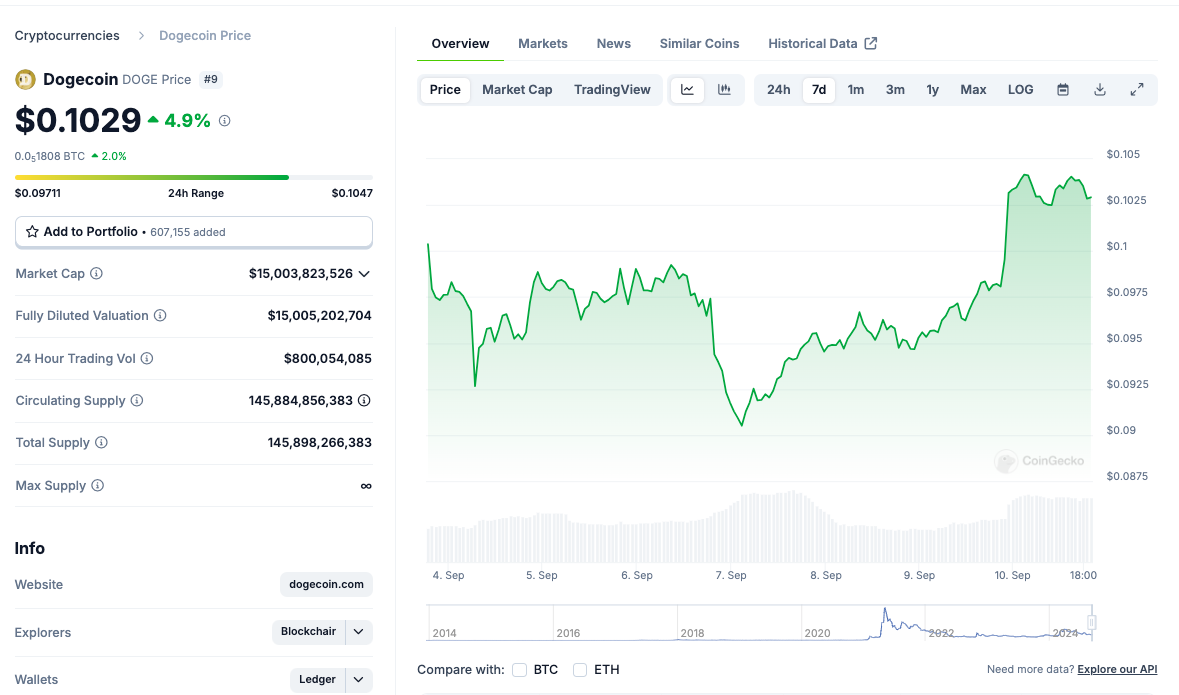Show Fully Diluted Valuation info icon
1179x695 pixels.
point(160,316)
